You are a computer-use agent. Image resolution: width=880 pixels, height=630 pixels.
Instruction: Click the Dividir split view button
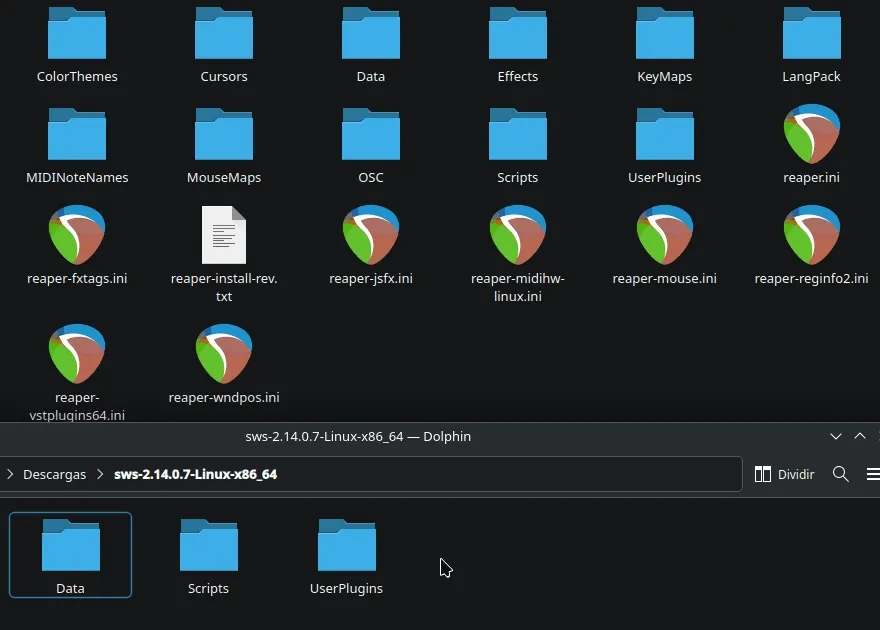click(x=784, y=474)
